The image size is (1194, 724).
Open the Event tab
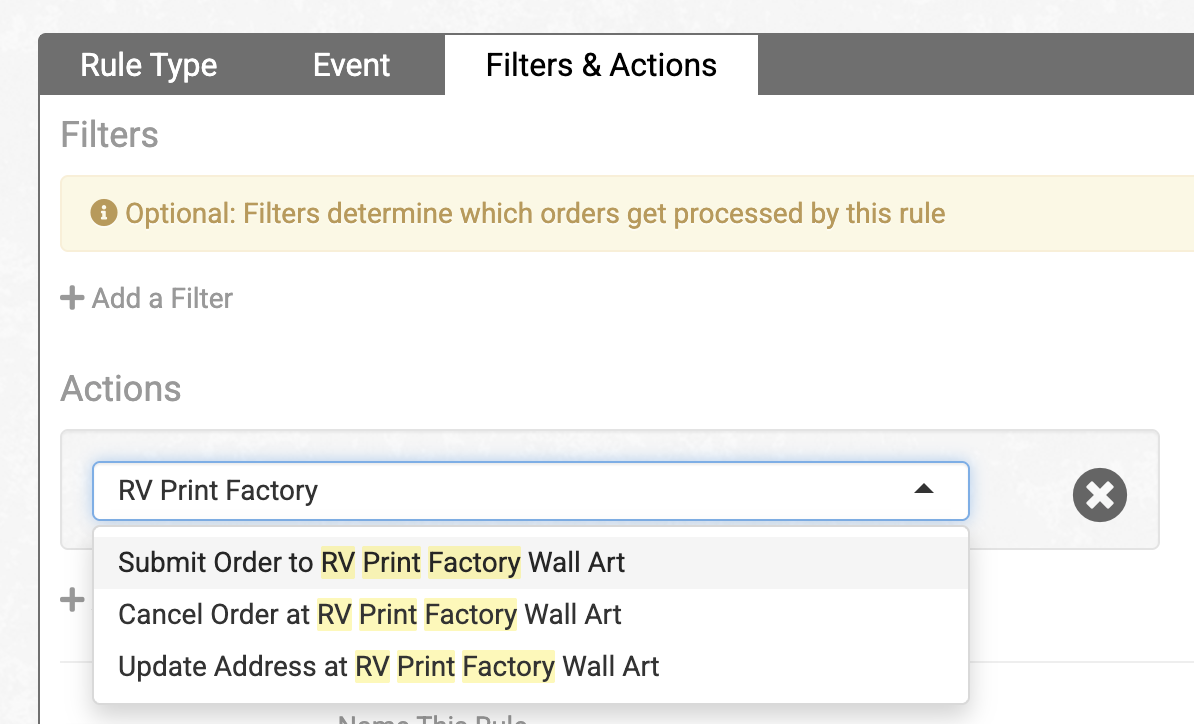[351, 66]
